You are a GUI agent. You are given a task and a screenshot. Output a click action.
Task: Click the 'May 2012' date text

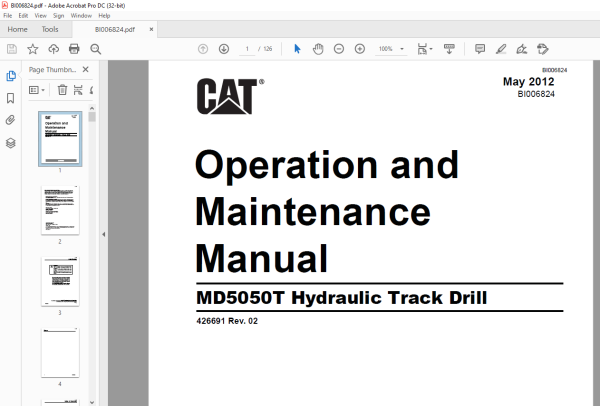tap(528, 82)
